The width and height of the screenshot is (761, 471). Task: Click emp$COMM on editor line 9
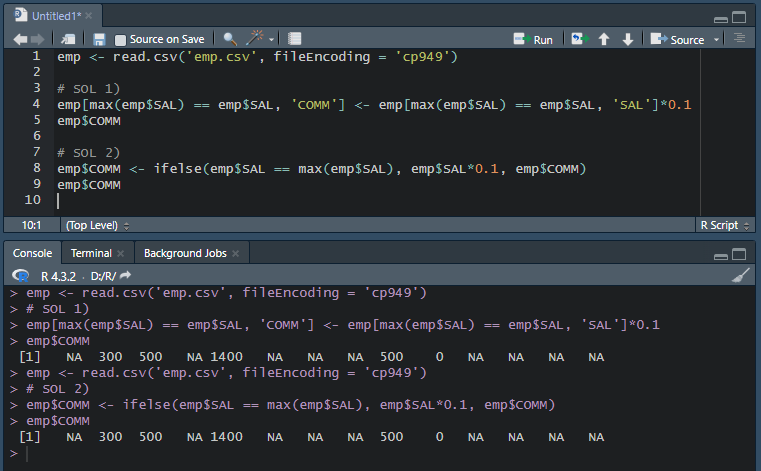[89, 185]
